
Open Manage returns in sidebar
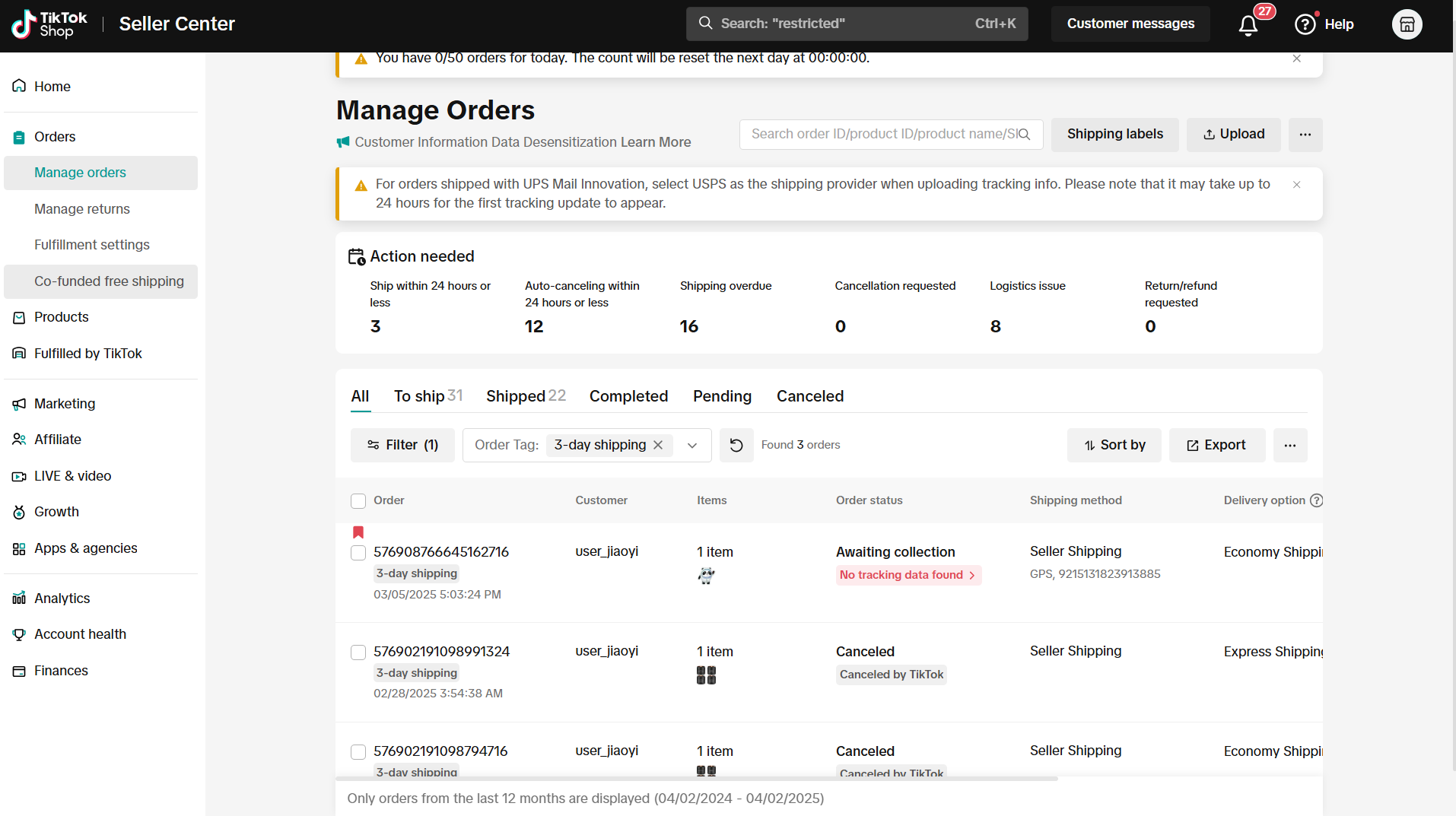pos(82,209)
